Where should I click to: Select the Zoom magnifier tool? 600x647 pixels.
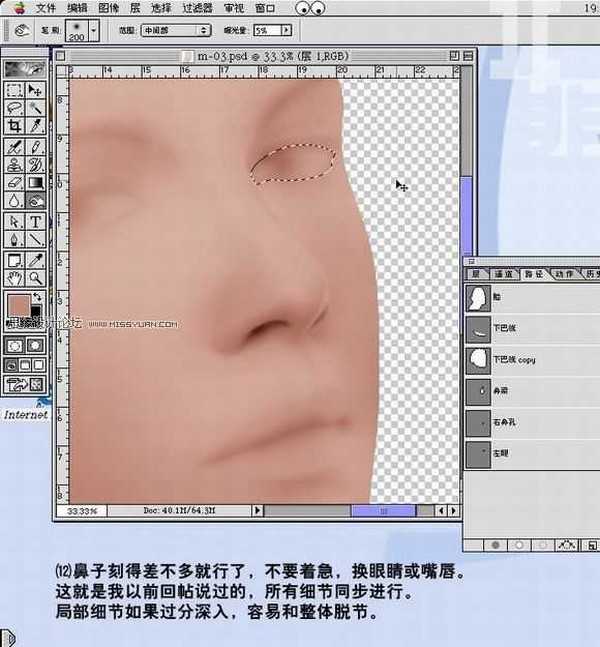[36, 277]
